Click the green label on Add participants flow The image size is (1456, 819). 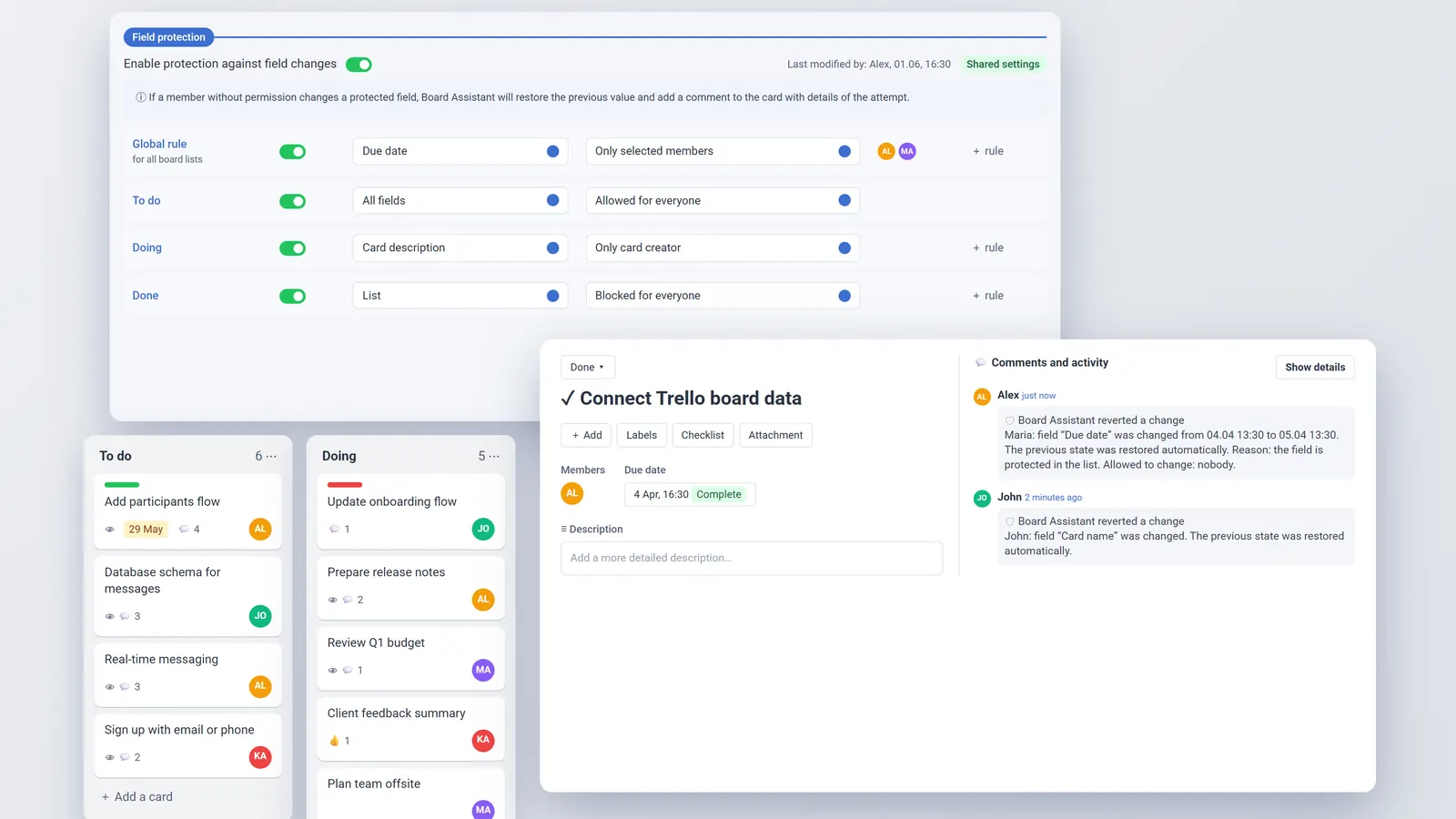[x=122, y=485]
